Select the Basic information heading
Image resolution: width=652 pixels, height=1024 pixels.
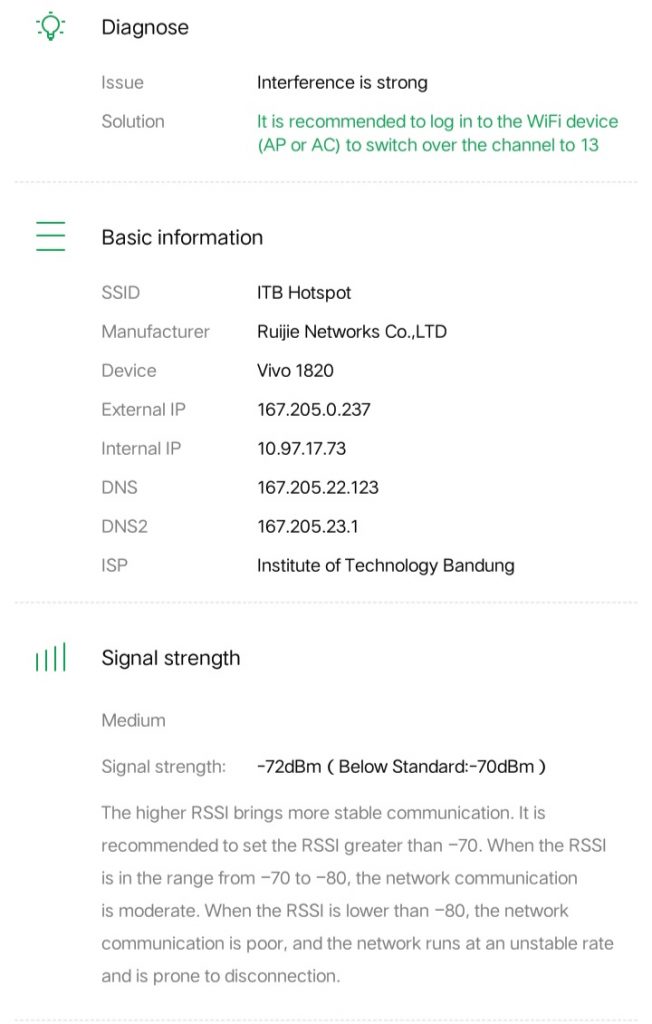point(182,238)
